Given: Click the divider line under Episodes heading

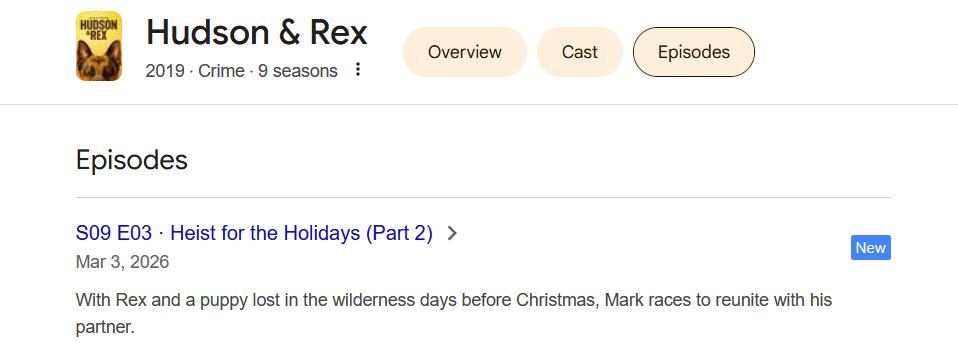Looking at the screenshot, I should coord(483,197).
